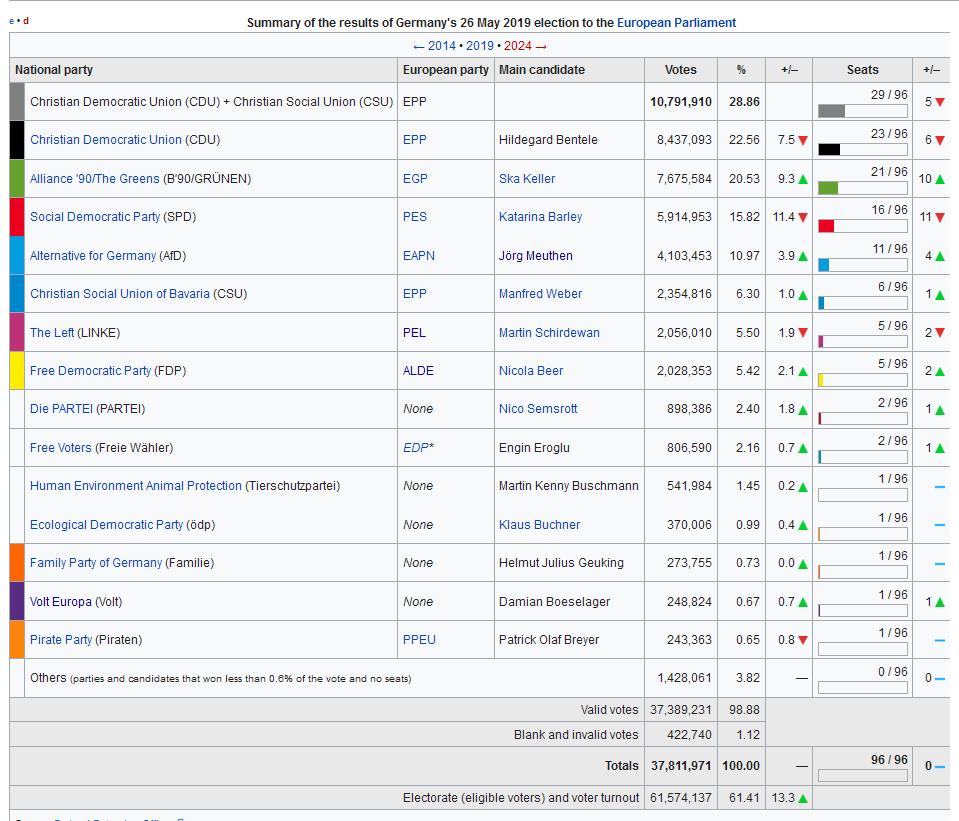Follow the red 2024 election link
The height and width of the screenshot is (821, 959).
517,46
